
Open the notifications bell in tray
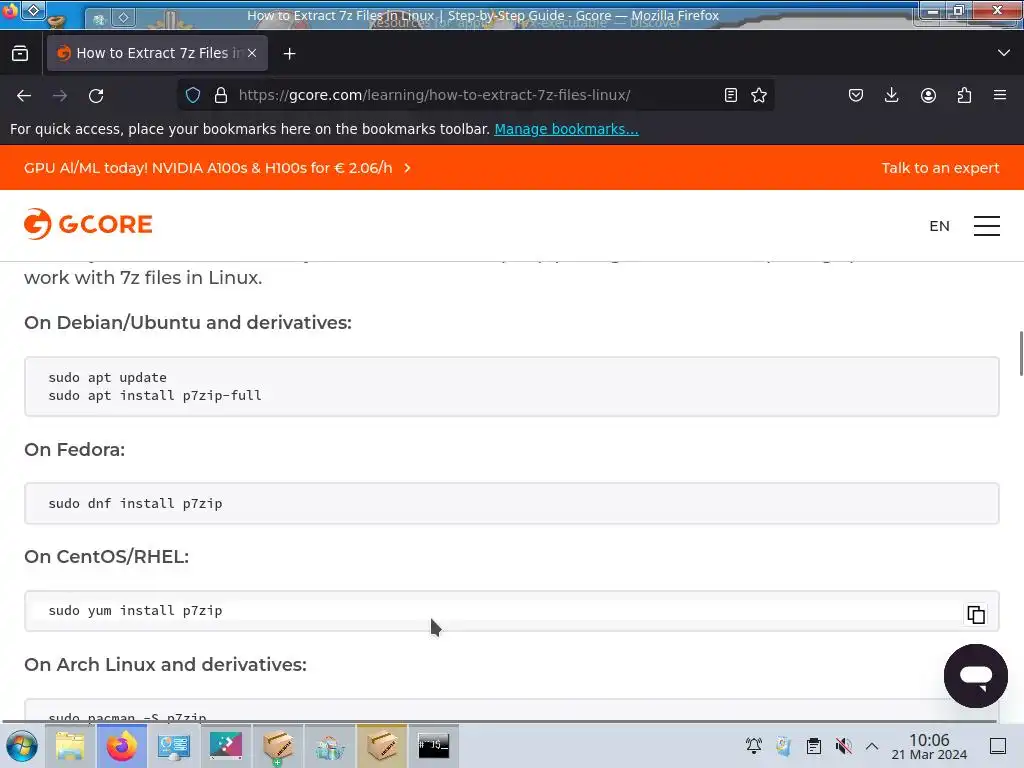(754, 746)
